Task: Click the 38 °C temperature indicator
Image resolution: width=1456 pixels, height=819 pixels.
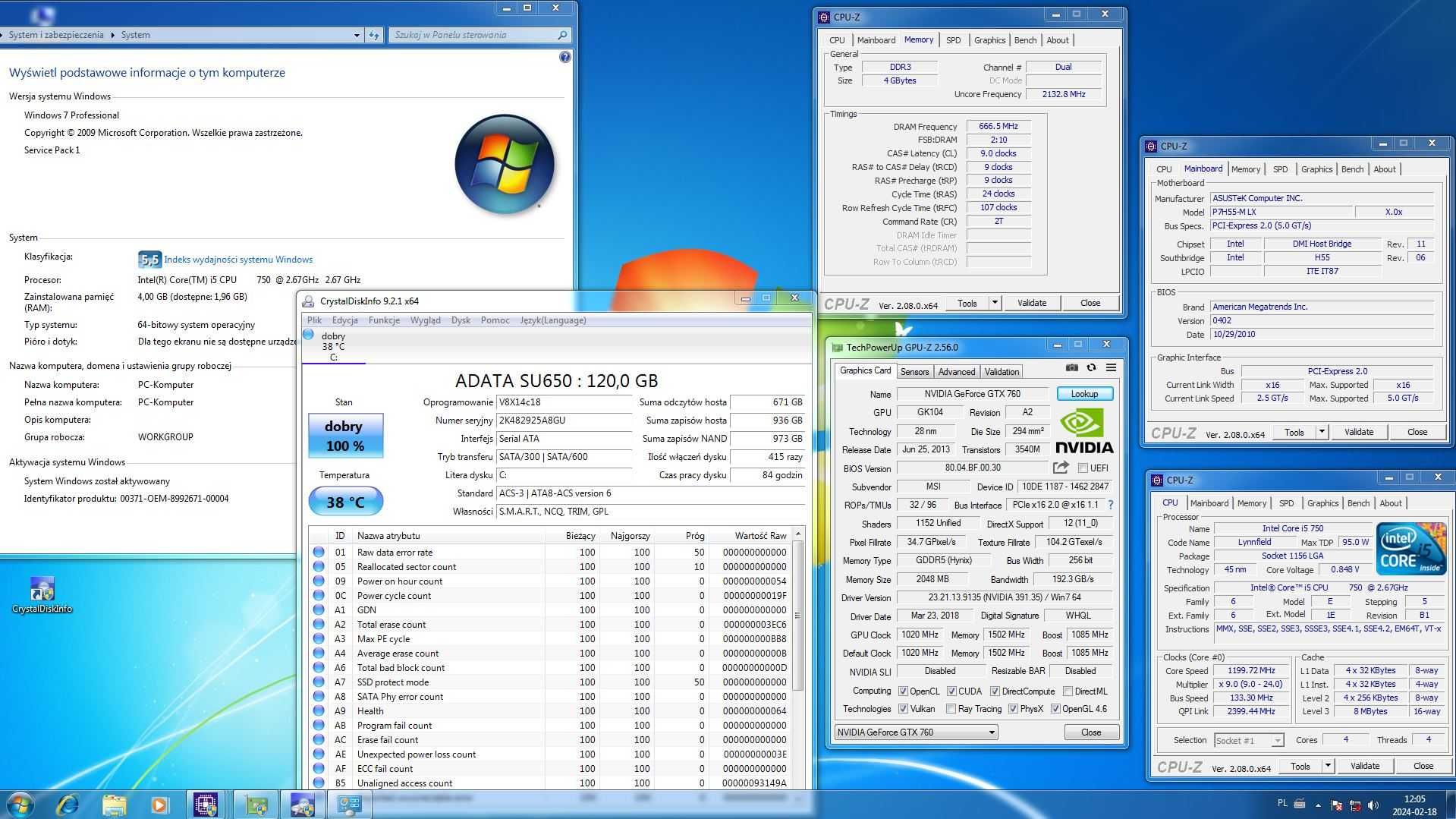Action: click(x=345, y=502)
